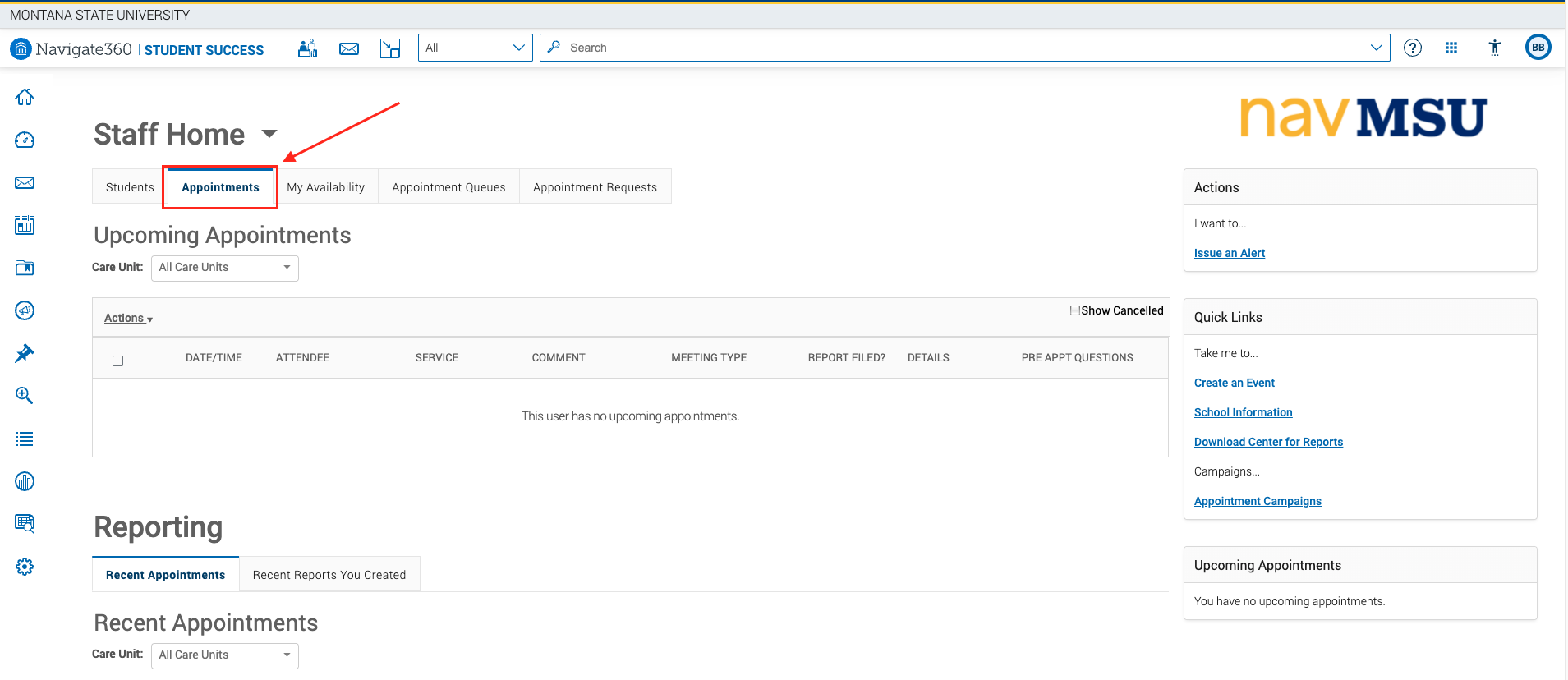The height and width of the screenshot is (680, 1568).
Task: Open the School Information link
Action: pos(1243,412)
